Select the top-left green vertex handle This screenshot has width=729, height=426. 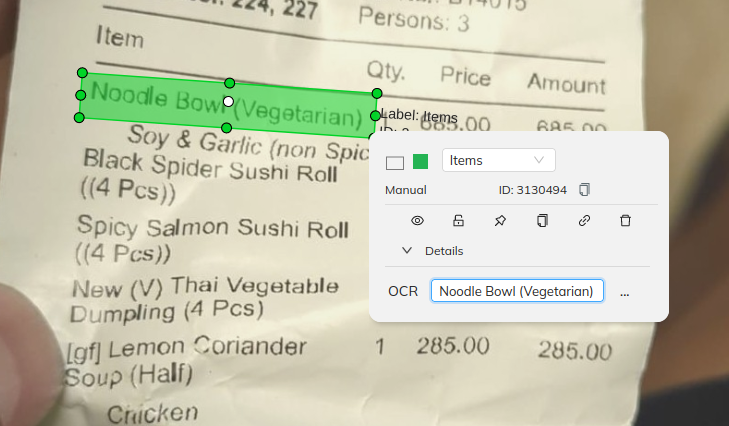click(82, 73)
